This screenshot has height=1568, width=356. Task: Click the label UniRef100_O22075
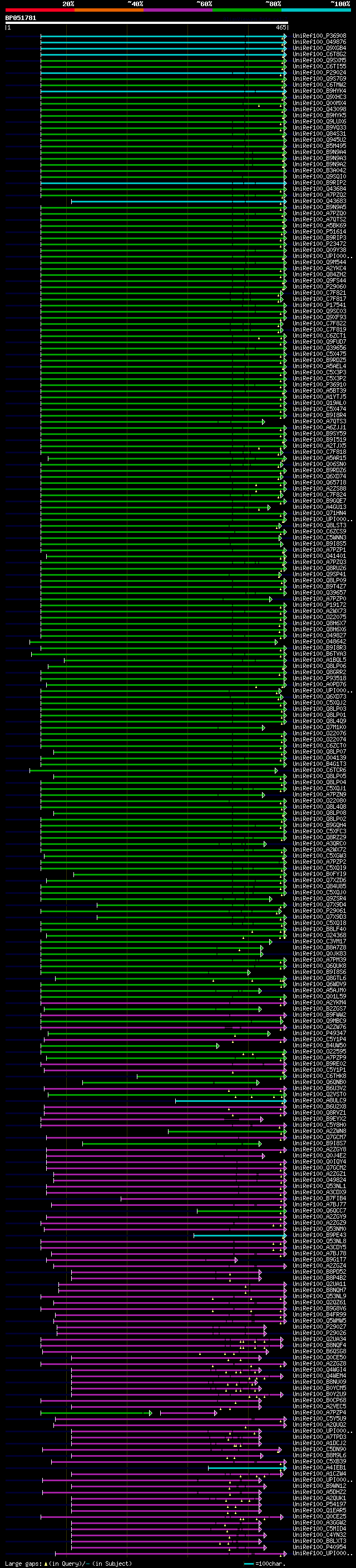pos(319,617)
